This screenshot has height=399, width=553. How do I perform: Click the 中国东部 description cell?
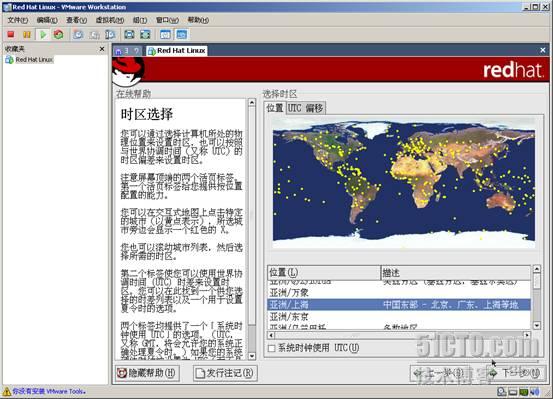click(451, 304)
